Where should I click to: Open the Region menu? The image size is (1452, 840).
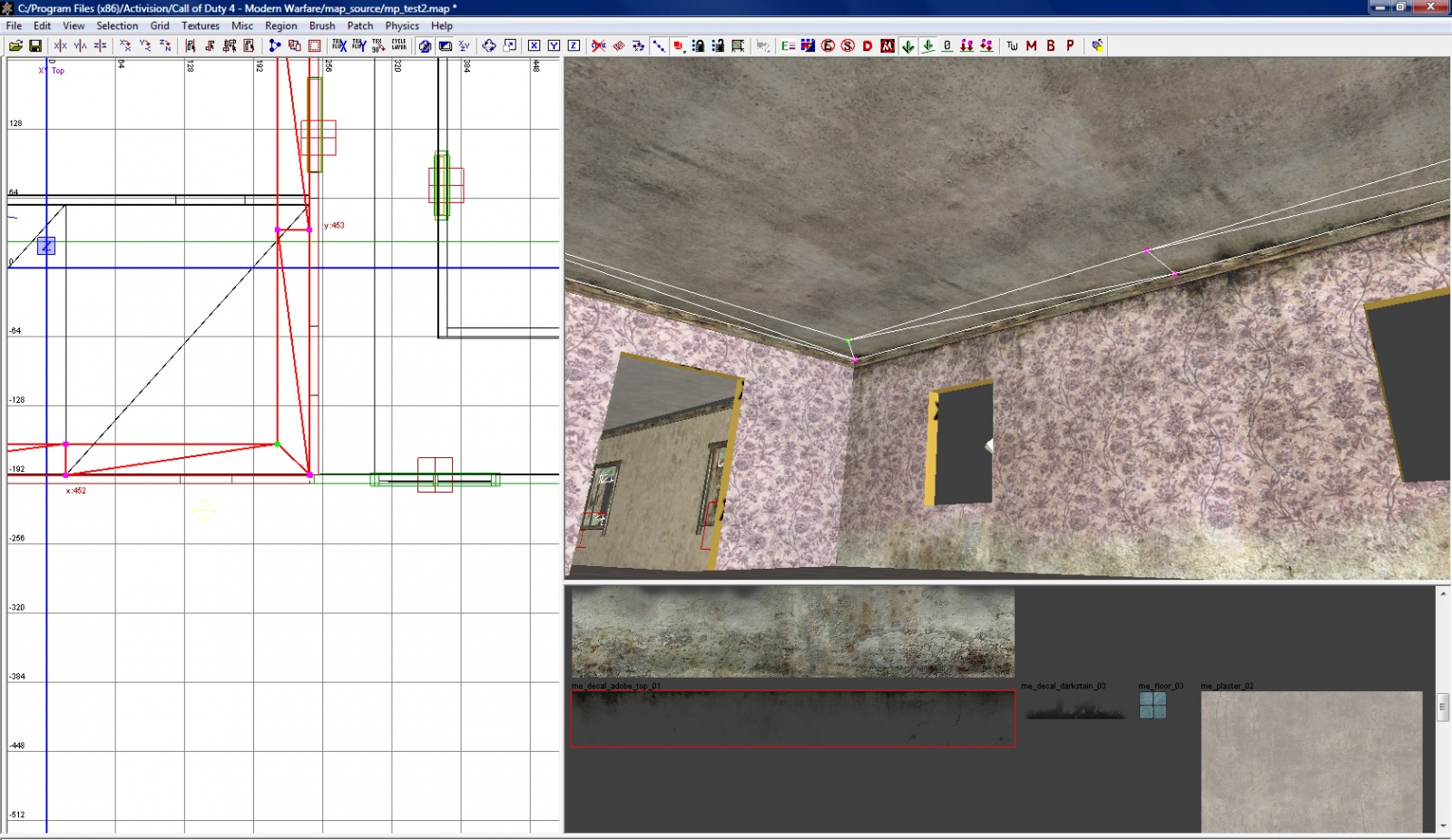coord(280,25)
